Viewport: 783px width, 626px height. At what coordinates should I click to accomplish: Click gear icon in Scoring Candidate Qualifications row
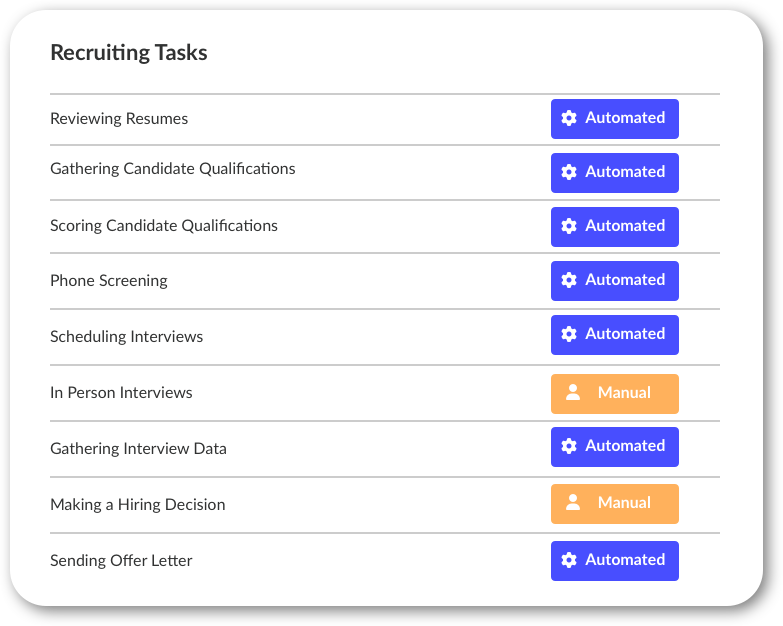pos(569,226)
